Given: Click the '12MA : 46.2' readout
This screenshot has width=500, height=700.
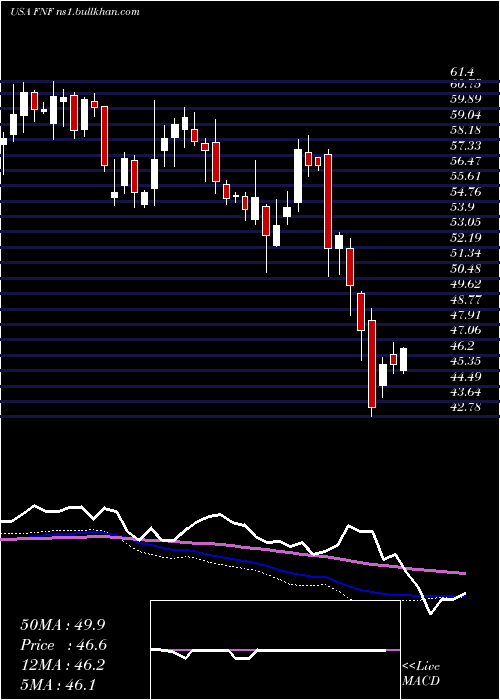Looking at the screenshot, I should [62, 665].
